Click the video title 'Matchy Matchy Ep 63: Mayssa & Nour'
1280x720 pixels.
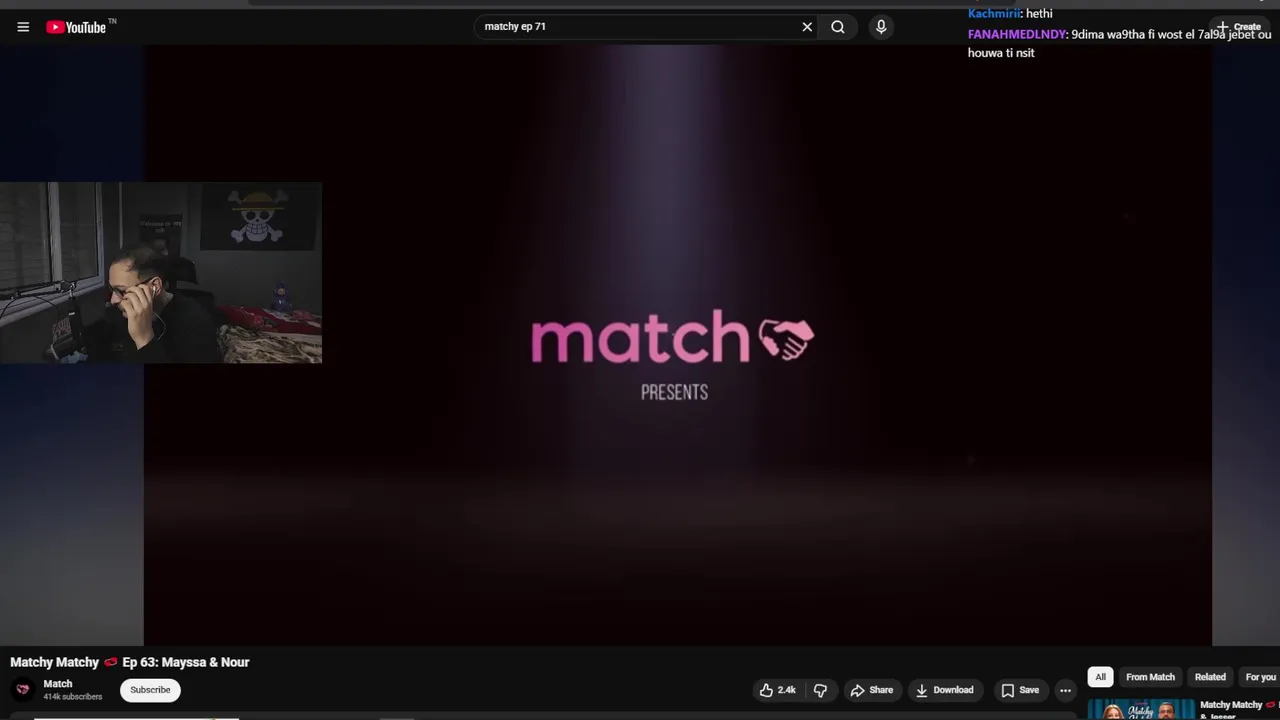(x=130, y=662)
